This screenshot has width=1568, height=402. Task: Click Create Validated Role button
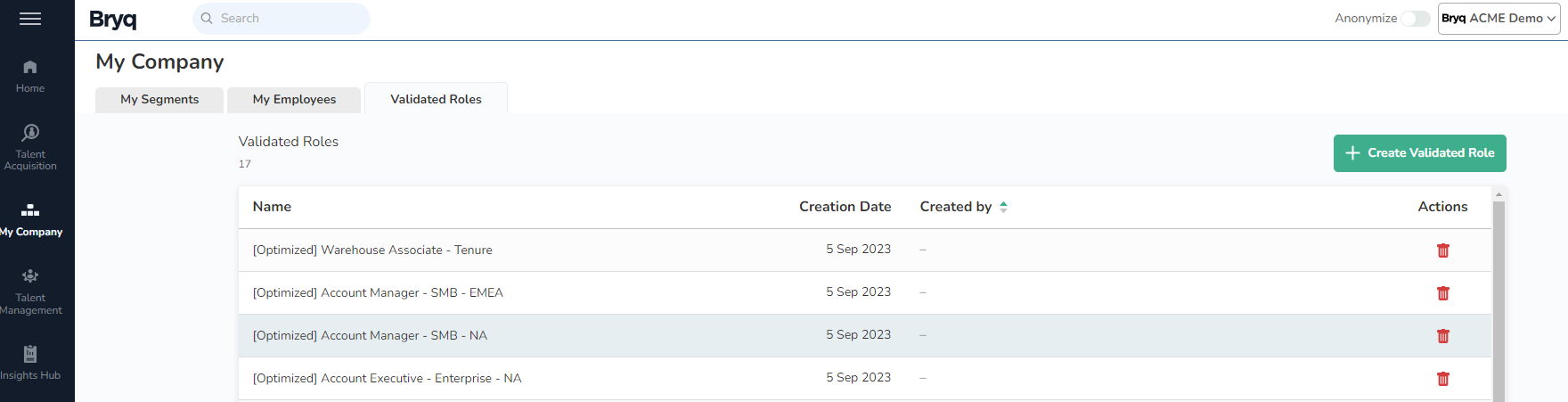point(1419,153)
